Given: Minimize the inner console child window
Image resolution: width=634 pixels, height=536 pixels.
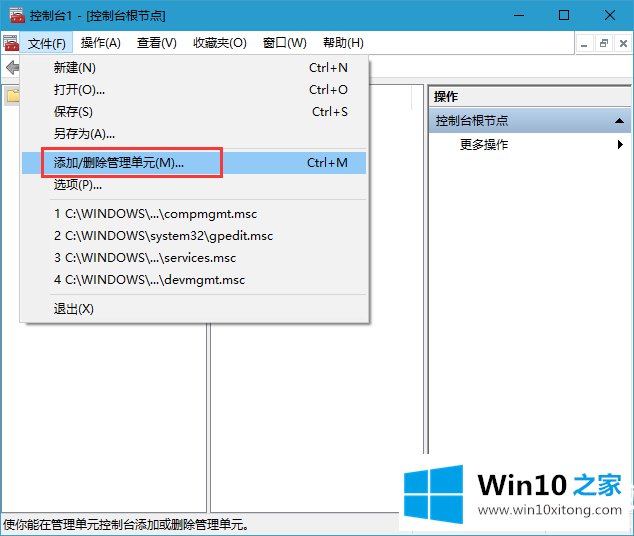Looking at the screenshot, I should (x=584, y=44).
